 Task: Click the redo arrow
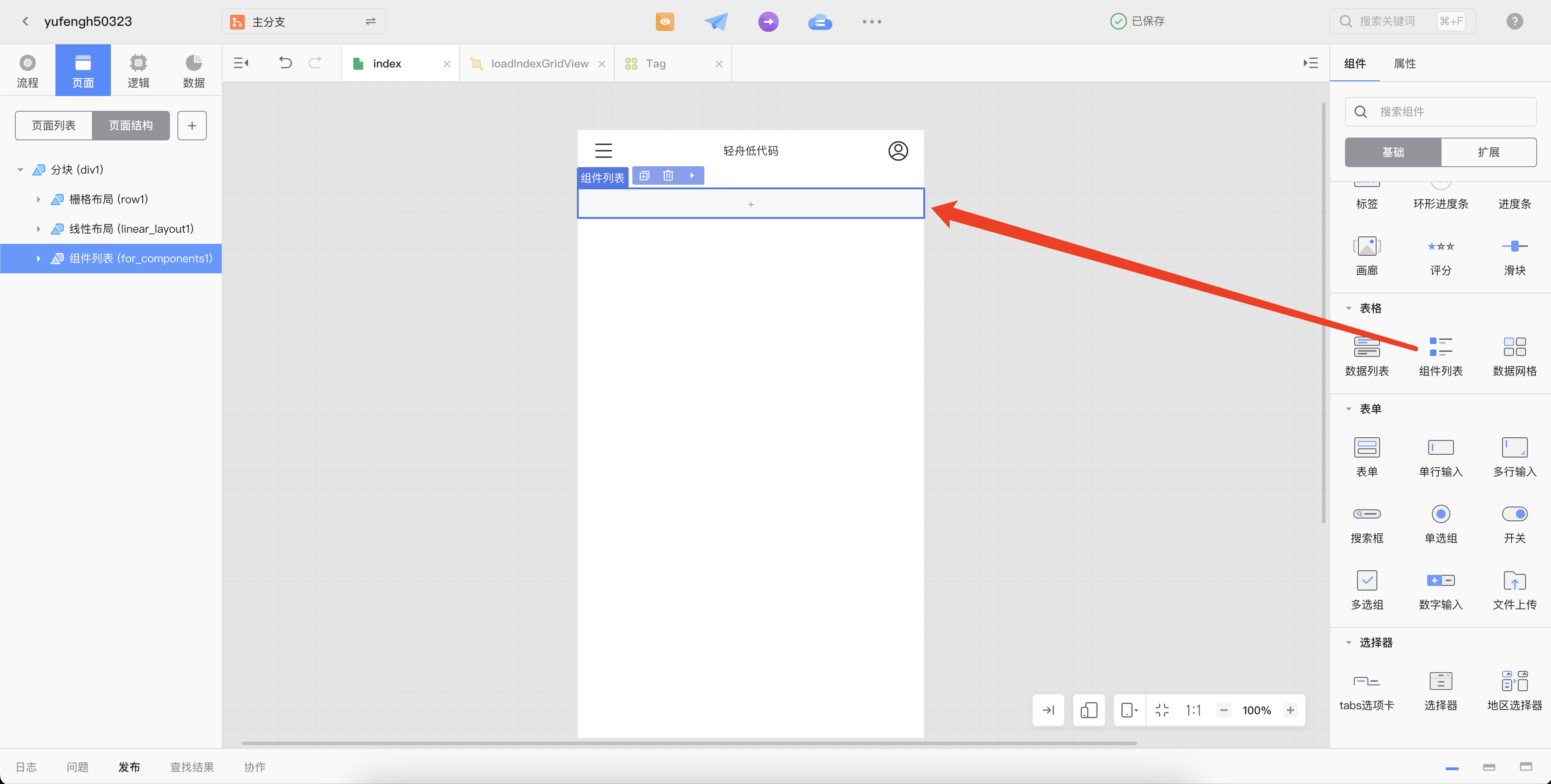click(315, 63)
